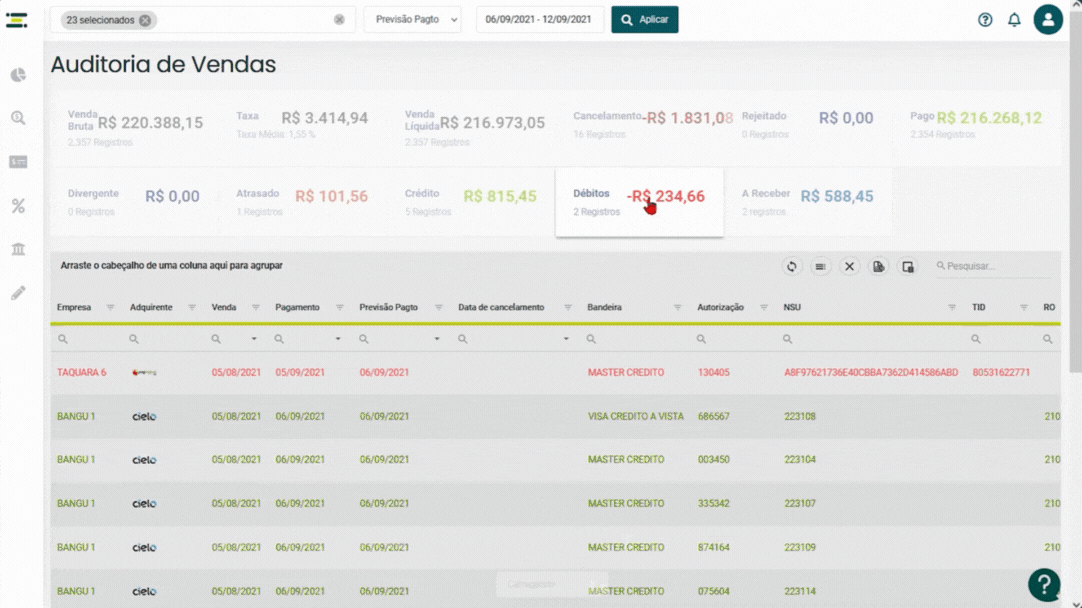Open the bank building sidebar icon

[x=18, y=249]
